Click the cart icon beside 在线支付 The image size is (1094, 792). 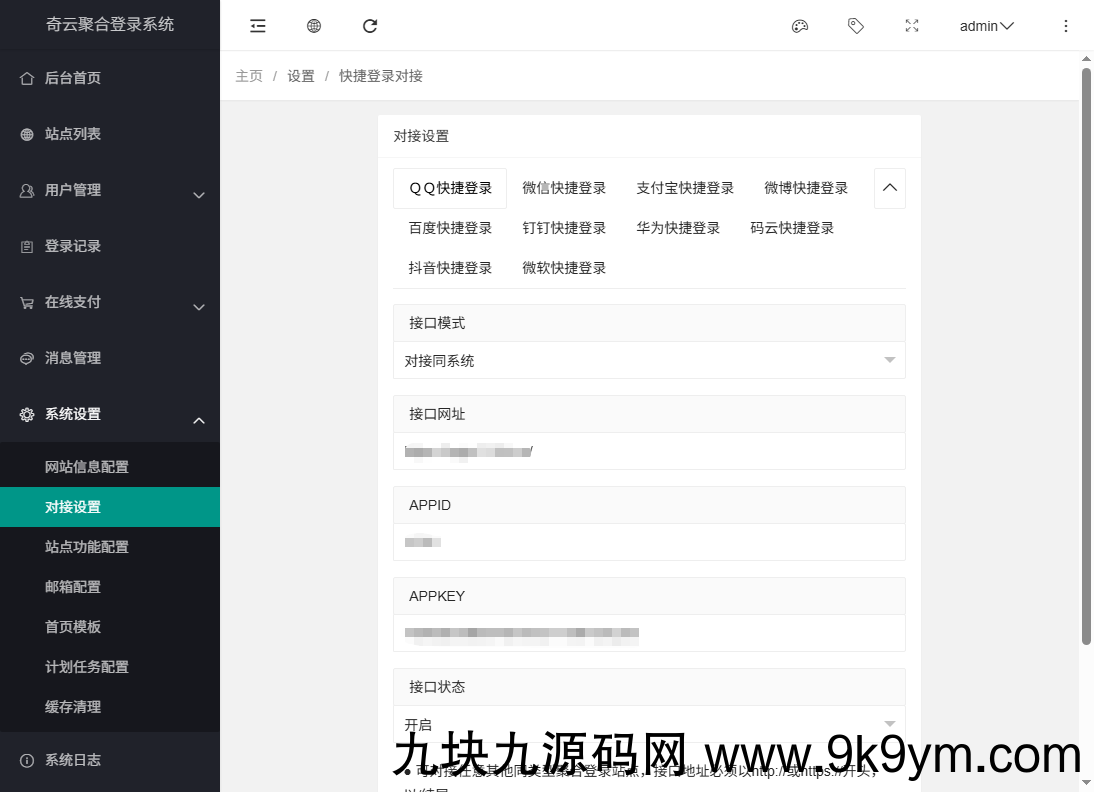[27, 302]
